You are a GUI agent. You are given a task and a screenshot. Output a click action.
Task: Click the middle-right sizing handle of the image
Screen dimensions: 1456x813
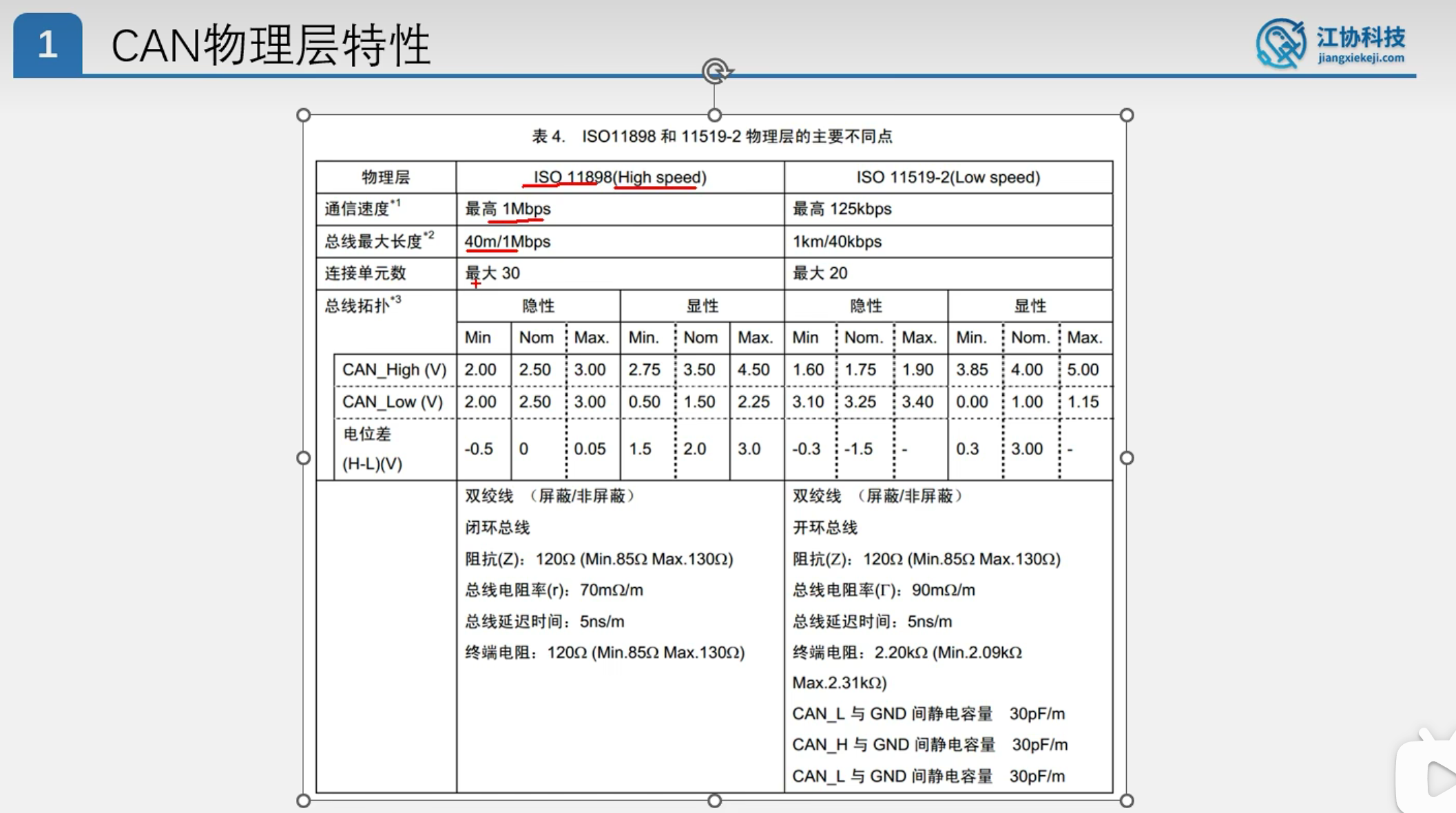[x=1127, y=458]
